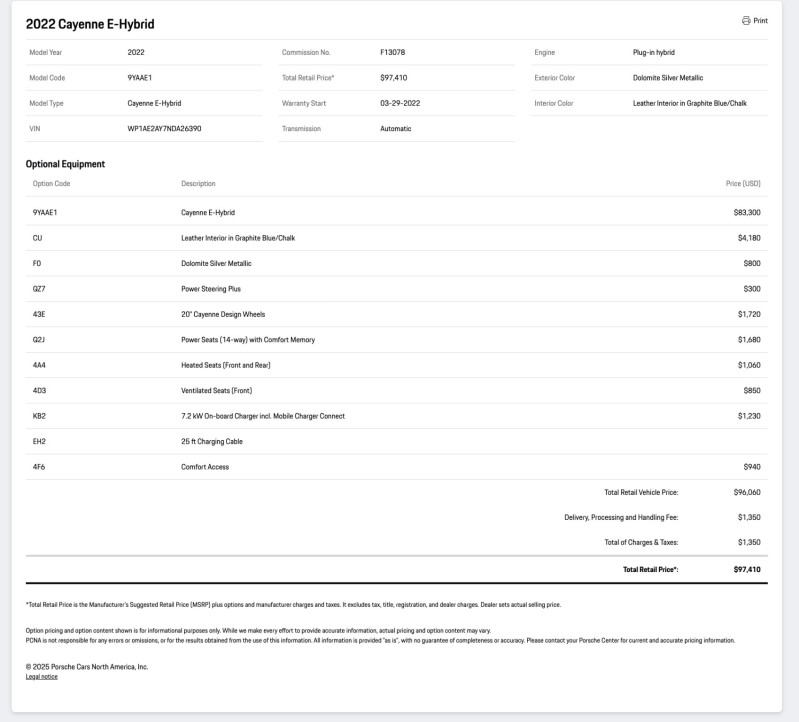The image size is (799, 722).
Task: Click the printer icon at top right
Action: pos(746,20)
